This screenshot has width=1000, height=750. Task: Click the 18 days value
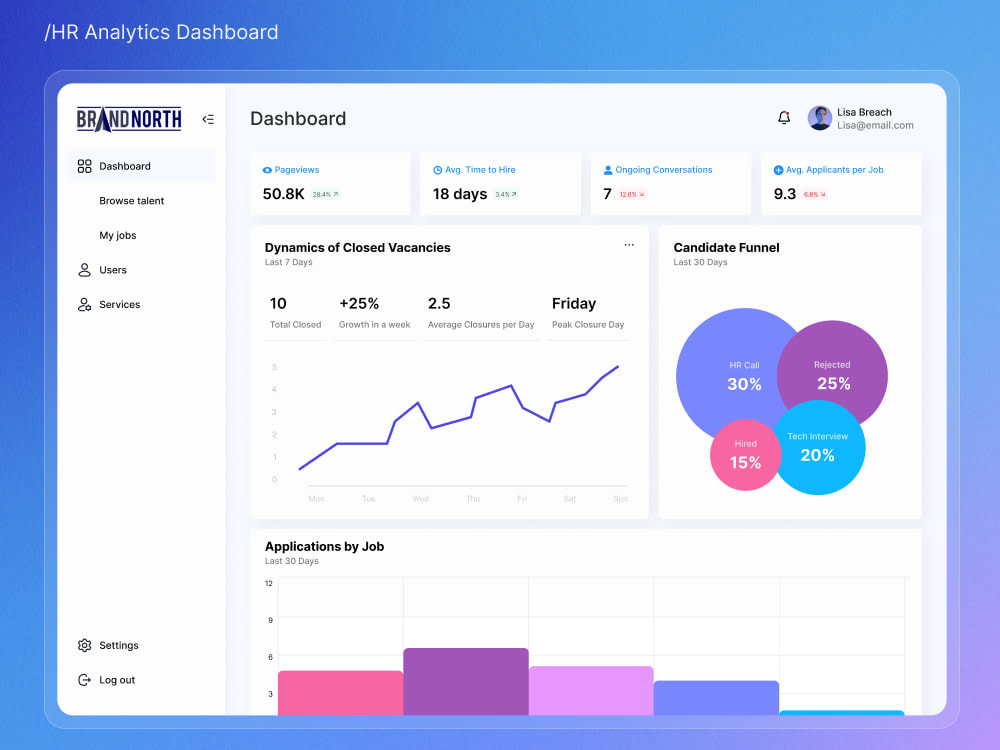pyautogui.click(x=460, y=194)
